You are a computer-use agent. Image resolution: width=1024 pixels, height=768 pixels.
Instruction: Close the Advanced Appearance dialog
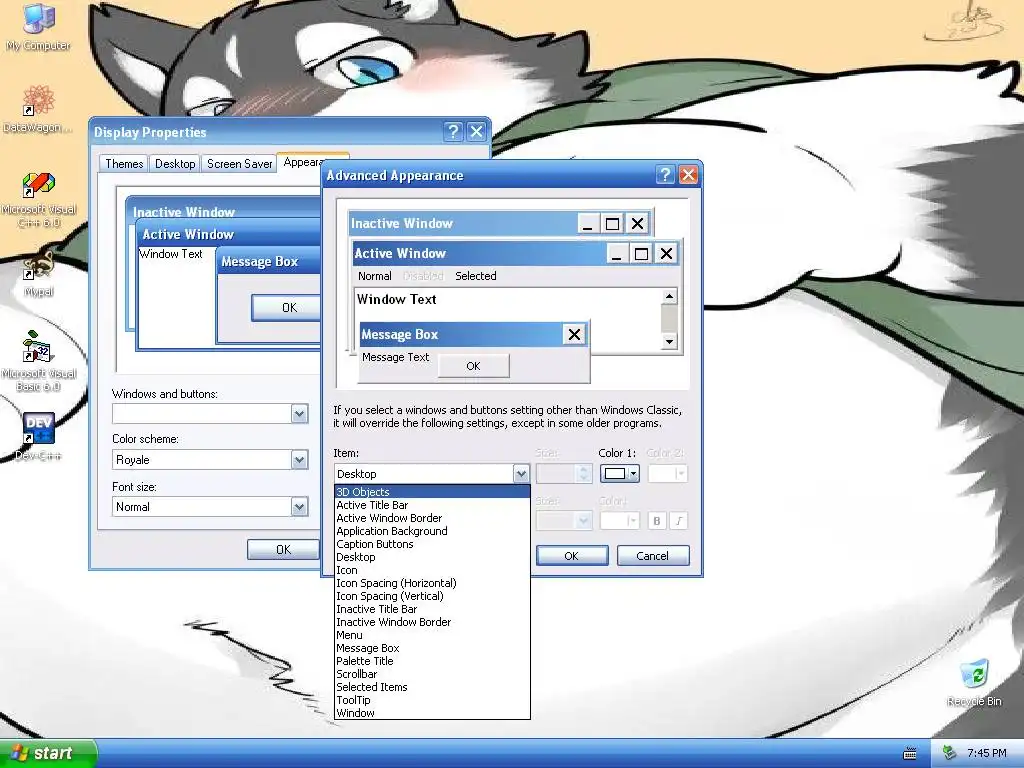tap(688, 174)
